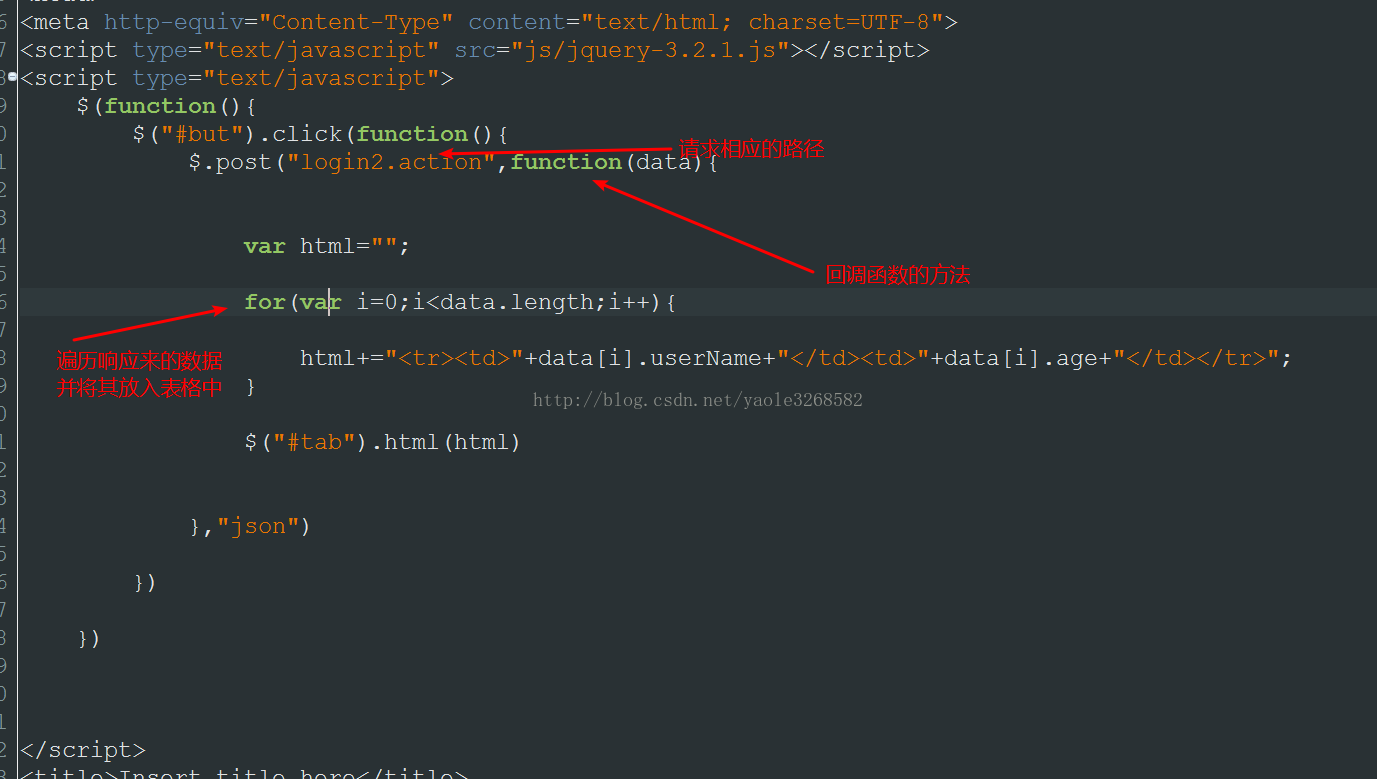Image resolution: width=1377 pixels, height=779 pixels.
Task: Click the meta tag name
Action: [x=62, y=22]
